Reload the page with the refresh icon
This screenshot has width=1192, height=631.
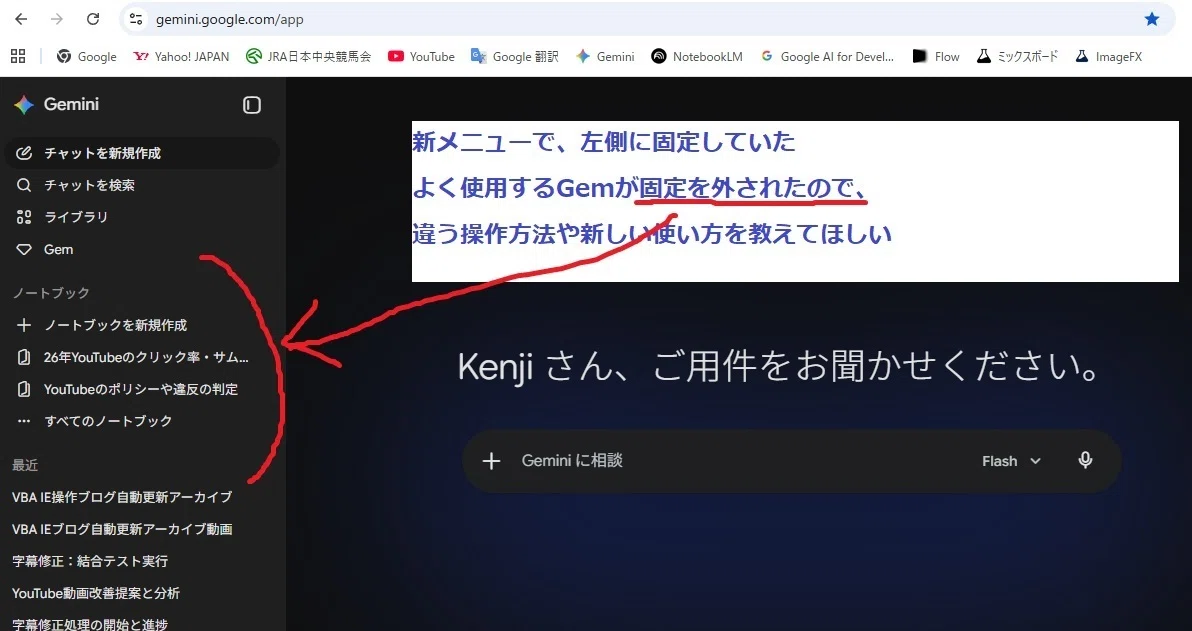93,19
